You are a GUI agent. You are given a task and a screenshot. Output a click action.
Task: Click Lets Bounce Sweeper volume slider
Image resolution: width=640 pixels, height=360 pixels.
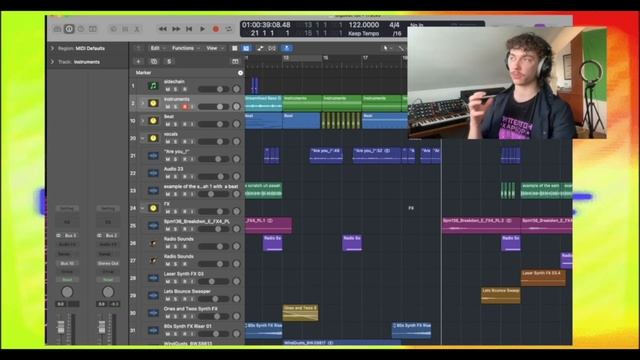point(213,299)
